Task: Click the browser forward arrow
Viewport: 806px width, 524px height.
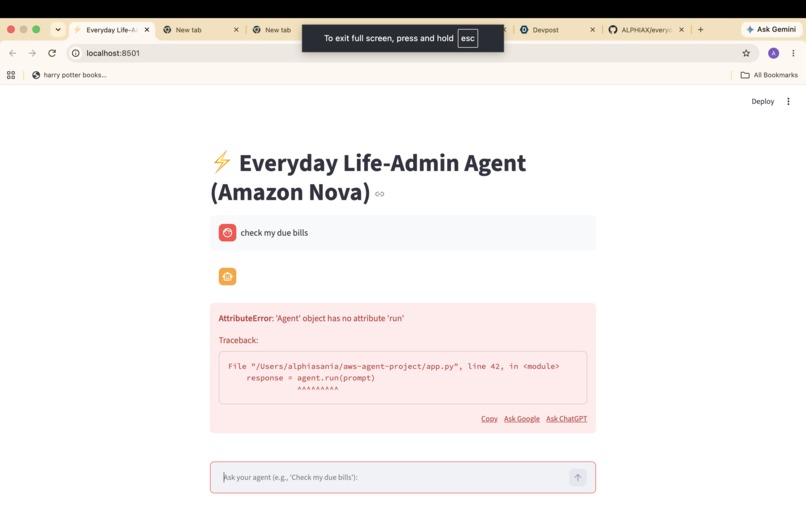Action: [x=32, y=53]
